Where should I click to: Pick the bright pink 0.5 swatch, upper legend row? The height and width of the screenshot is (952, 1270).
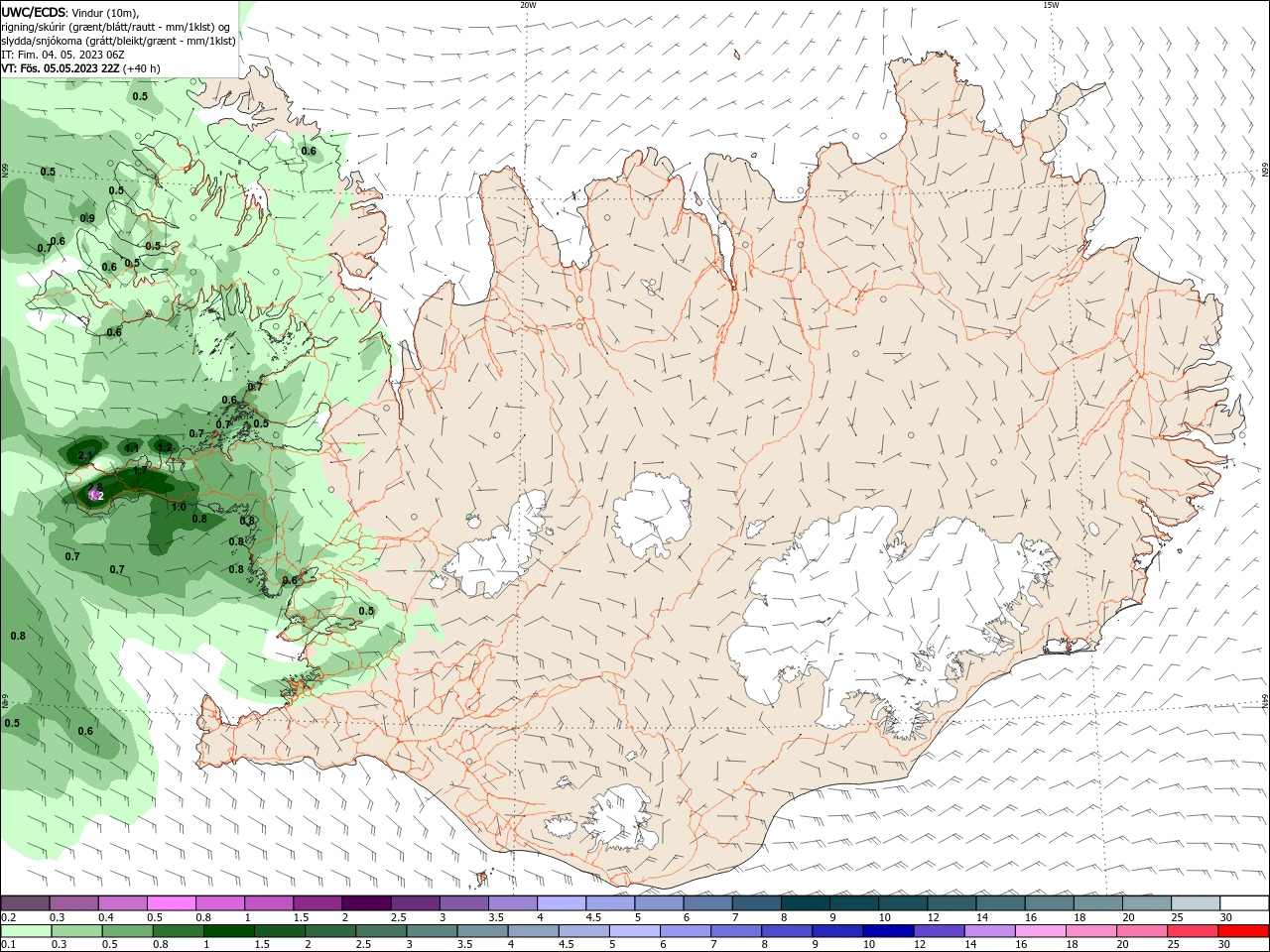point(171,903)
